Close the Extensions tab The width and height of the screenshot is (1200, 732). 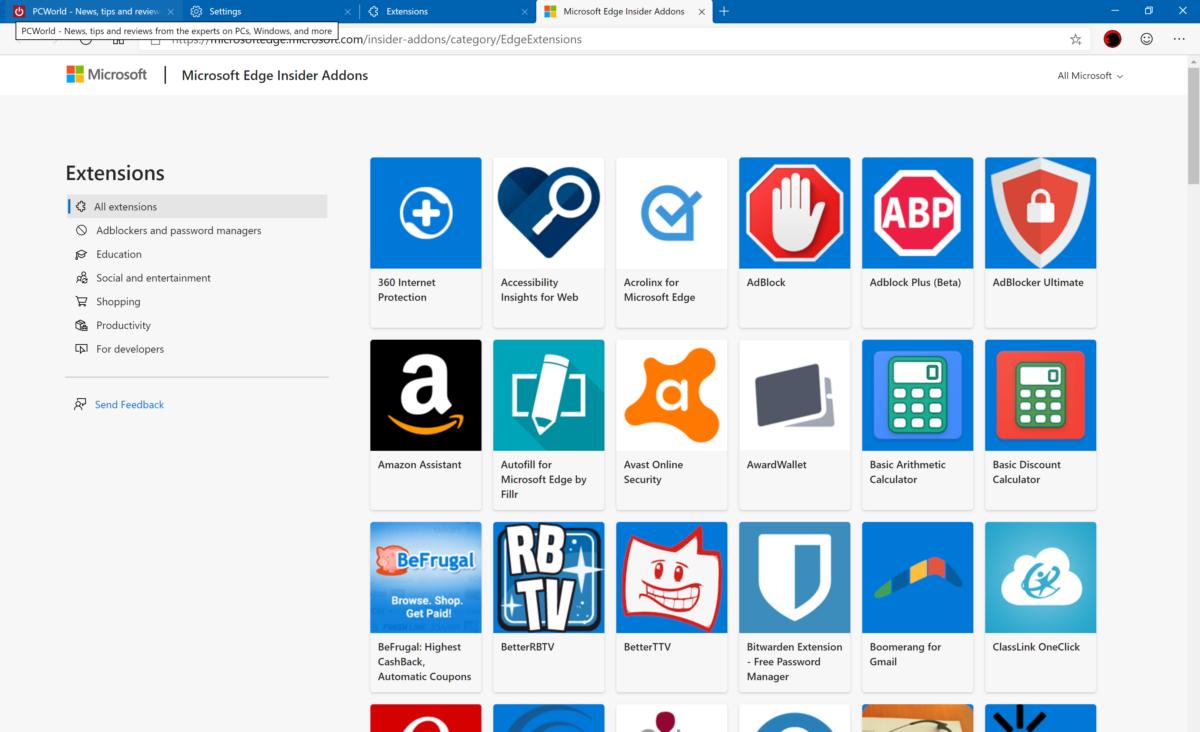coord(525,11)
